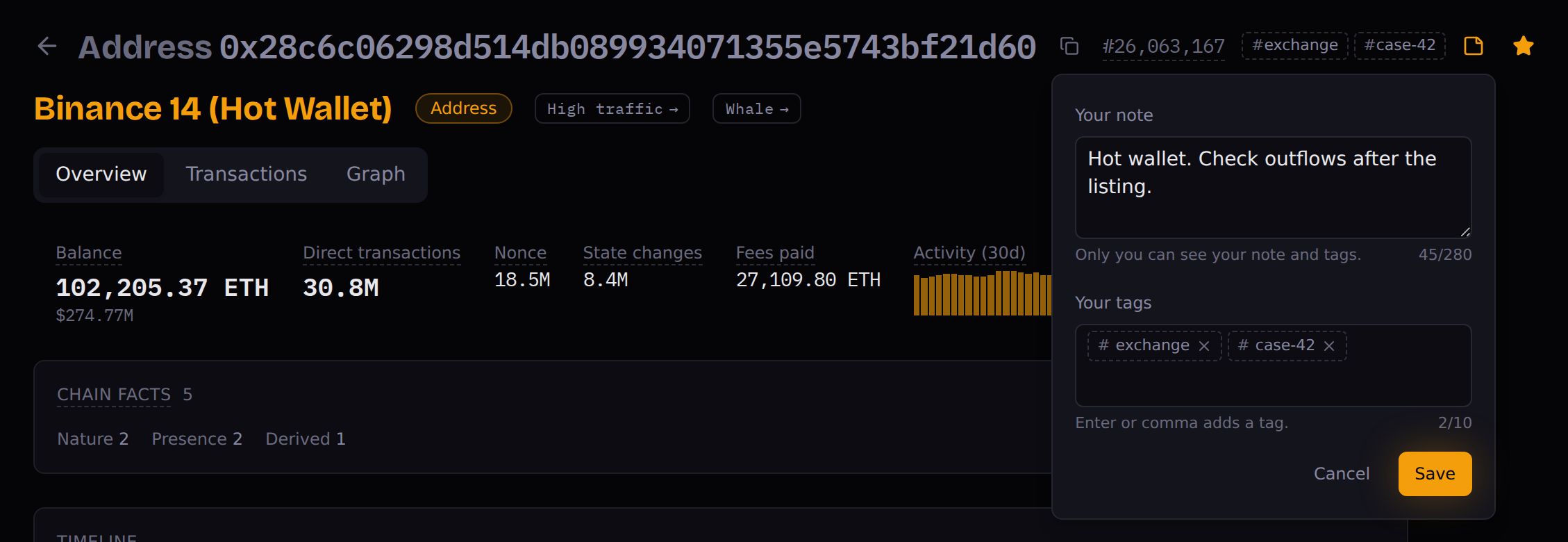
Task: Select the Presence 2 facts filter
Action: (197, 439)
